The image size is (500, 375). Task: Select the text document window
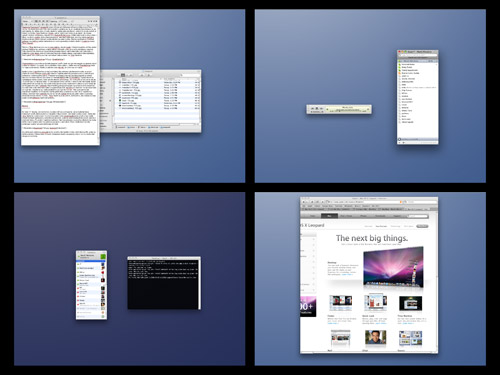click(x=60, y=81)
